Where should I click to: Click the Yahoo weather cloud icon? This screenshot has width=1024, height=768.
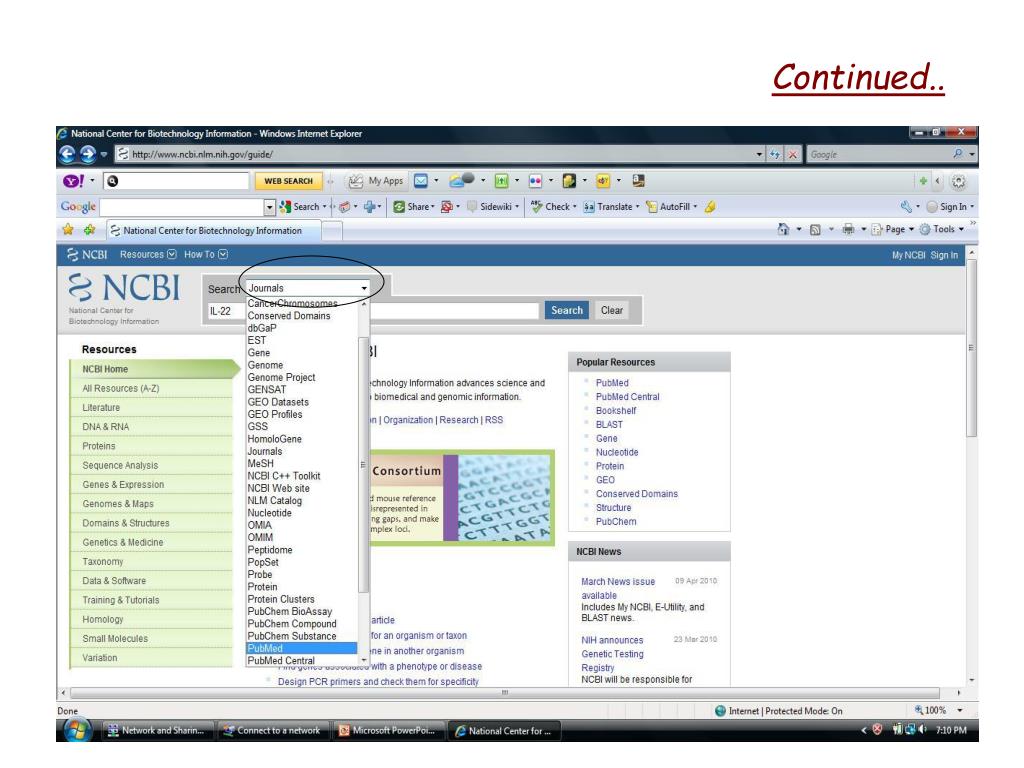462,180
